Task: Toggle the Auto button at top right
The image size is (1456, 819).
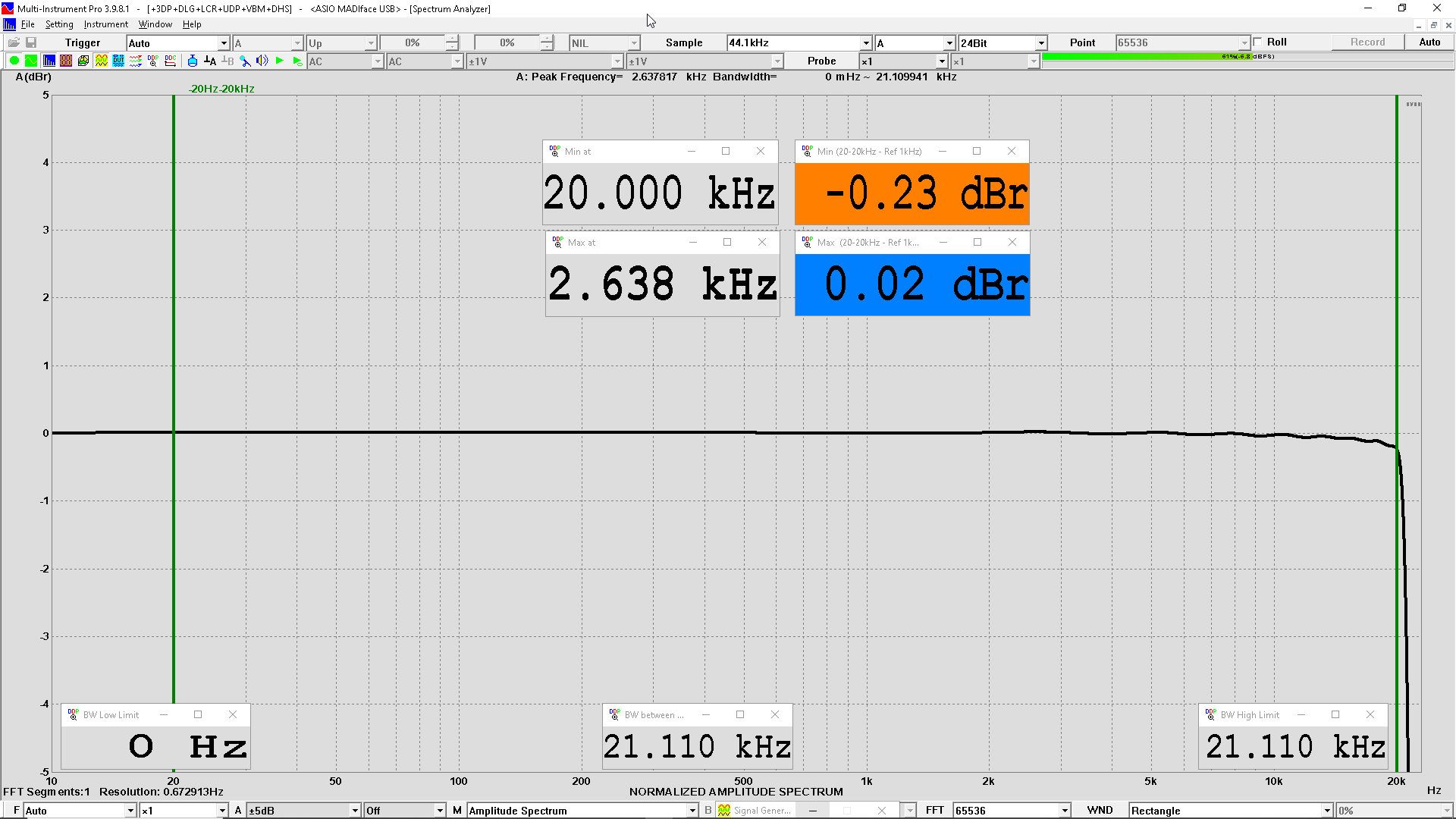Action: click(1429, 42)
